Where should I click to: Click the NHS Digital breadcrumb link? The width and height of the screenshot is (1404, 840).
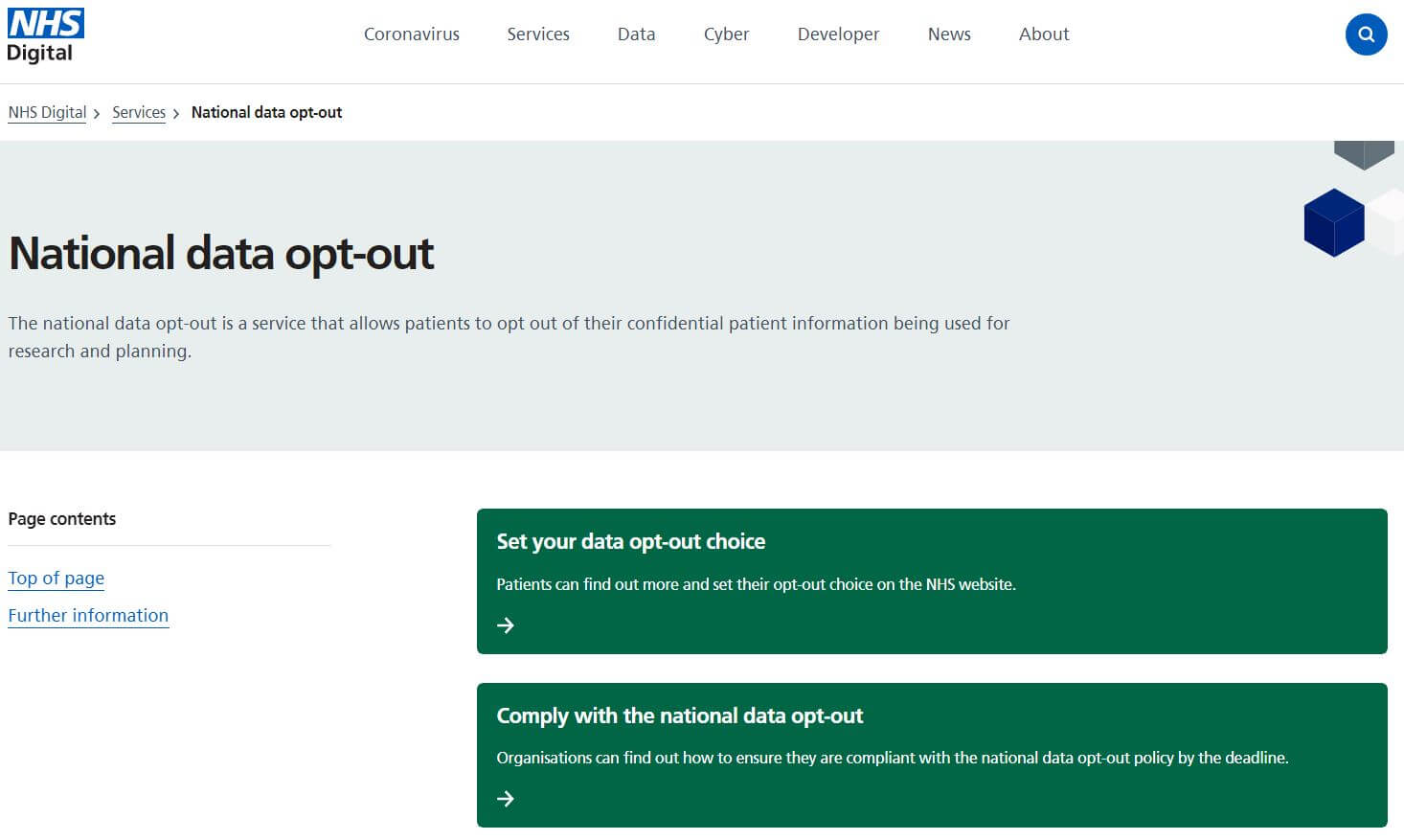click(47, 112)
